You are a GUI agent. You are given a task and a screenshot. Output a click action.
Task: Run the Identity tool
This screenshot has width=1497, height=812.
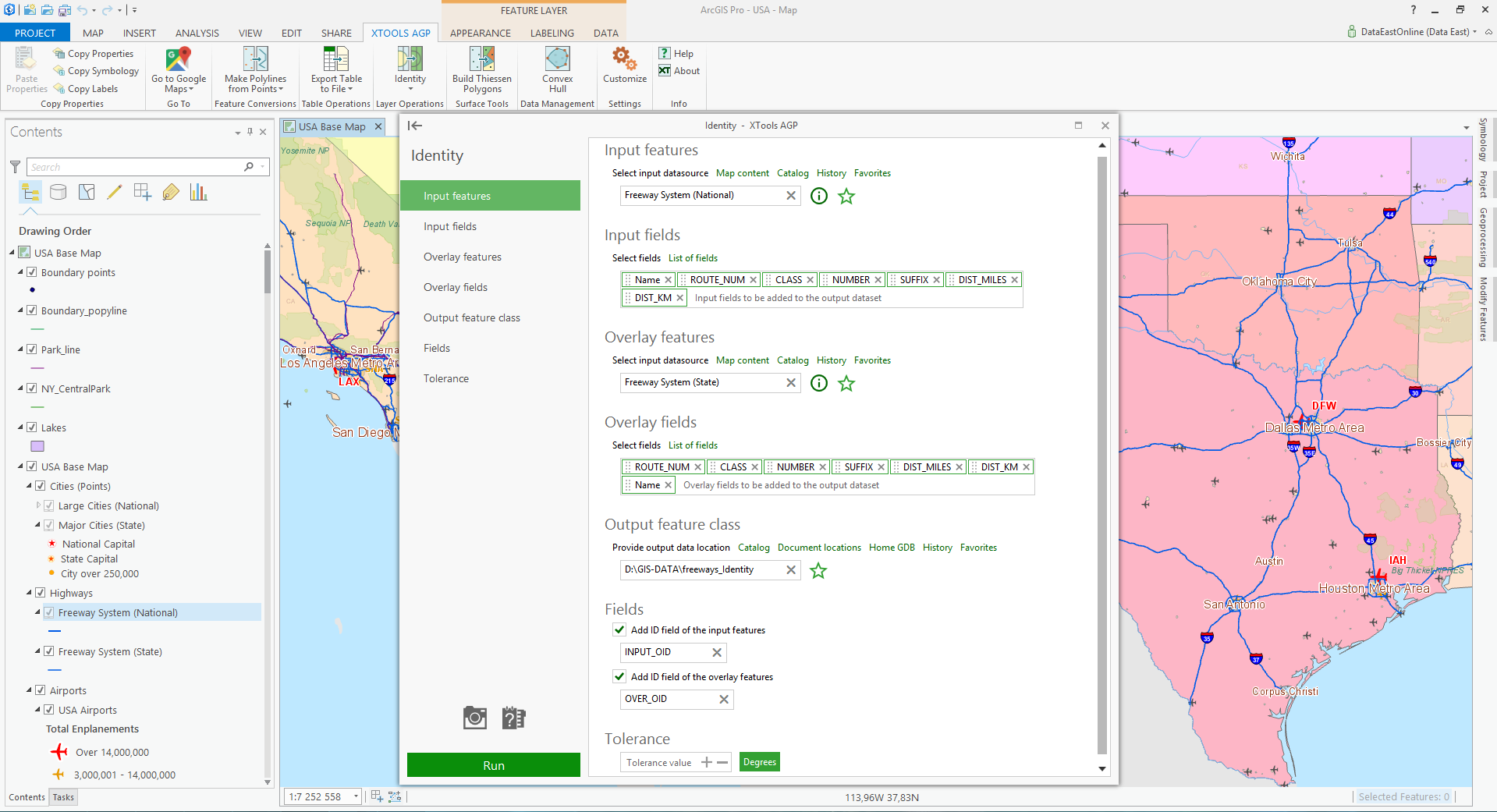tap(494, 765)
